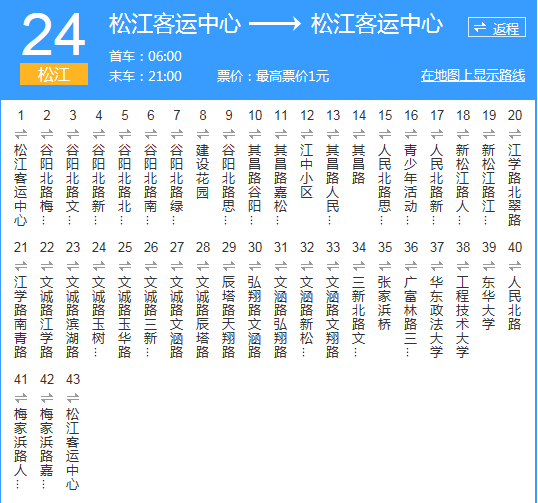
Task: Select stop 37 华东政法大学
Action: click(437, 317)
